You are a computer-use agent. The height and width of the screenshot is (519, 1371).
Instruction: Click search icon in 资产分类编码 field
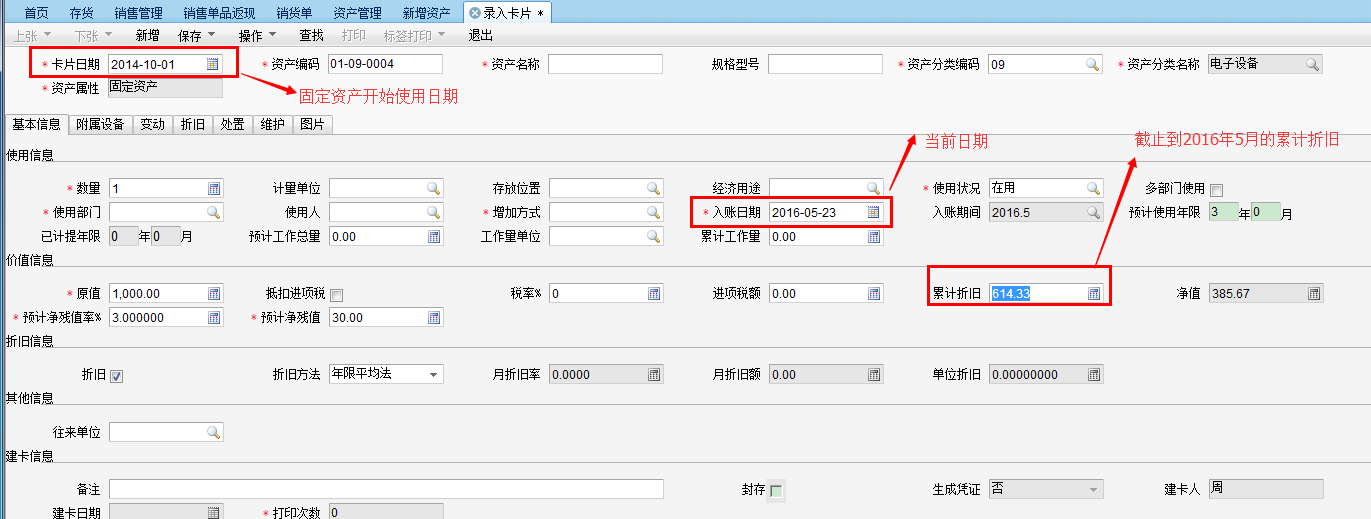(x=1092, y=64)
